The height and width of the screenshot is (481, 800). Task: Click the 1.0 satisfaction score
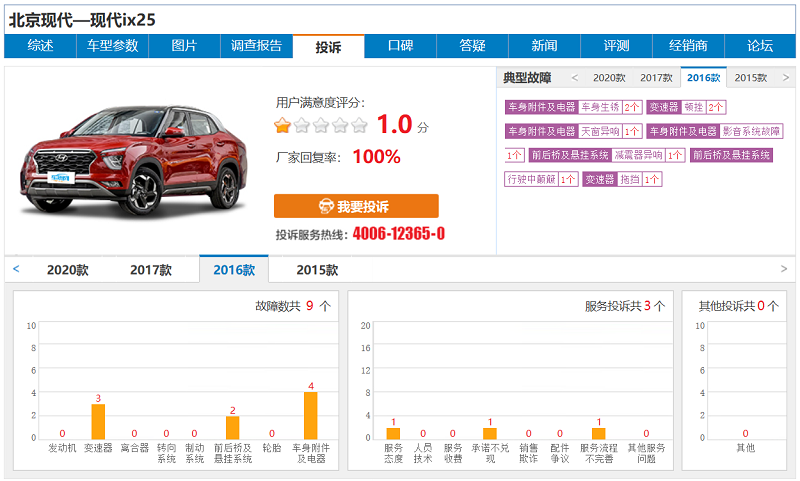[x=394, y=124]
